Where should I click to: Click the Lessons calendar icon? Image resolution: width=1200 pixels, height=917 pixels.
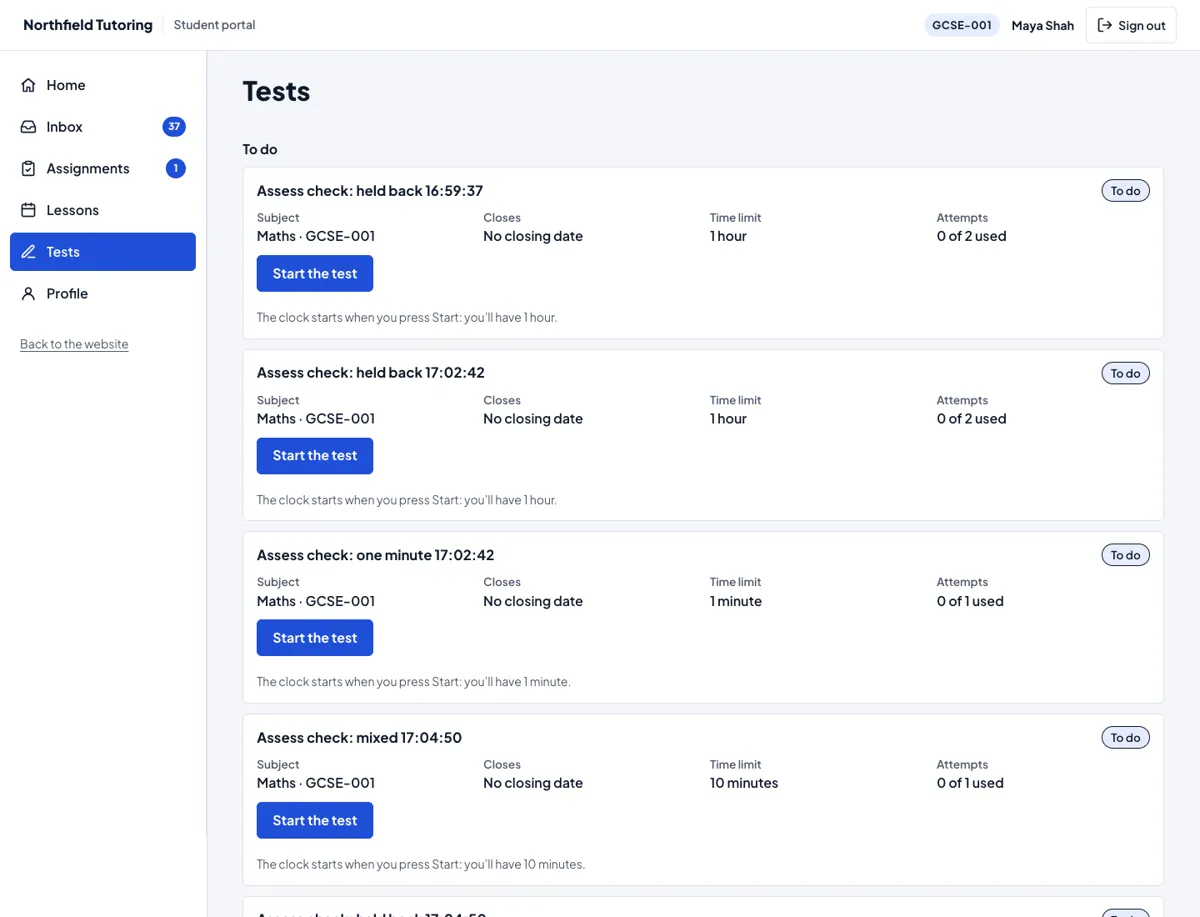point(28,210)
